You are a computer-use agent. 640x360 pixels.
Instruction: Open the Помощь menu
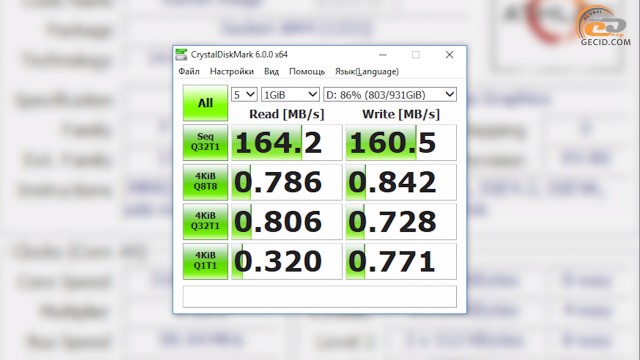point(307,71)
